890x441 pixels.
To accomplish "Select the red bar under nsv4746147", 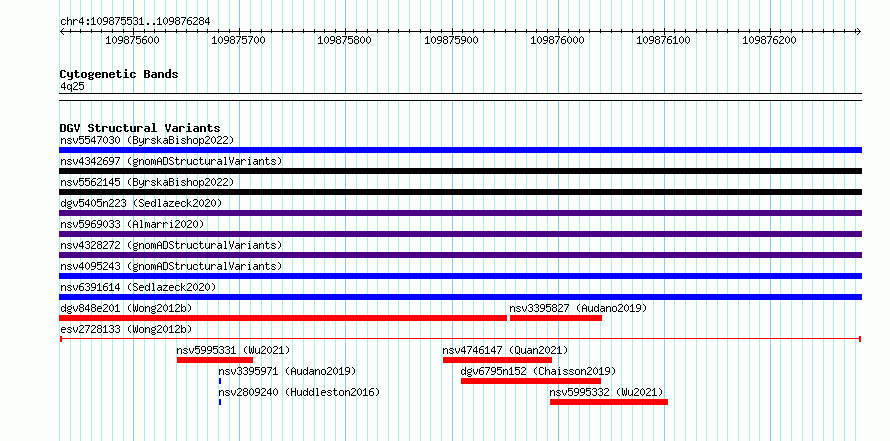I will click(x=497, y=360).
